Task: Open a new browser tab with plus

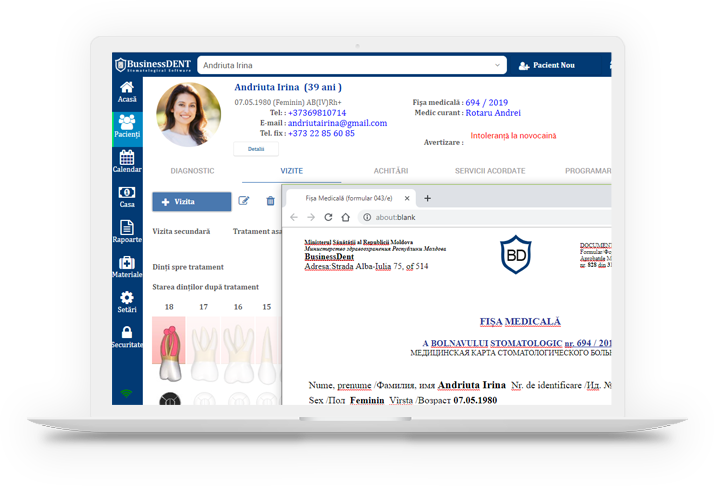Action: (x=427, y=198)
